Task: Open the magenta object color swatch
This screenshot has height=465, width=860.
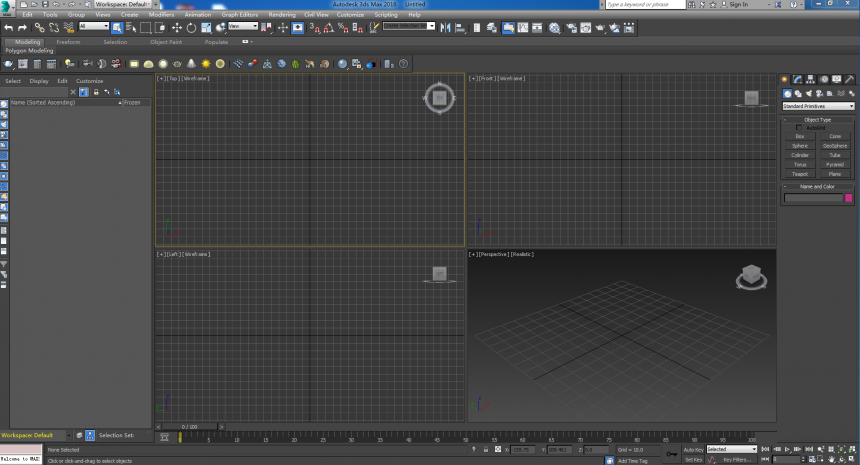Action: point(848,198)
